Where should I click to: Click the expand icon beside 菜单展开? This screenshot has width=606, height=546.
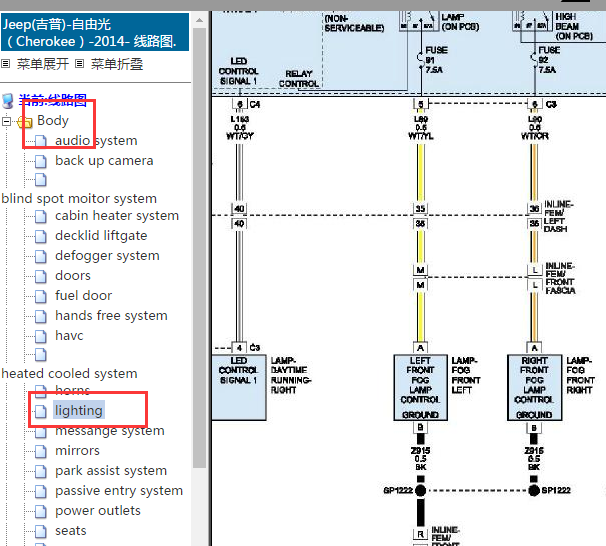click(x=5, y=64)
